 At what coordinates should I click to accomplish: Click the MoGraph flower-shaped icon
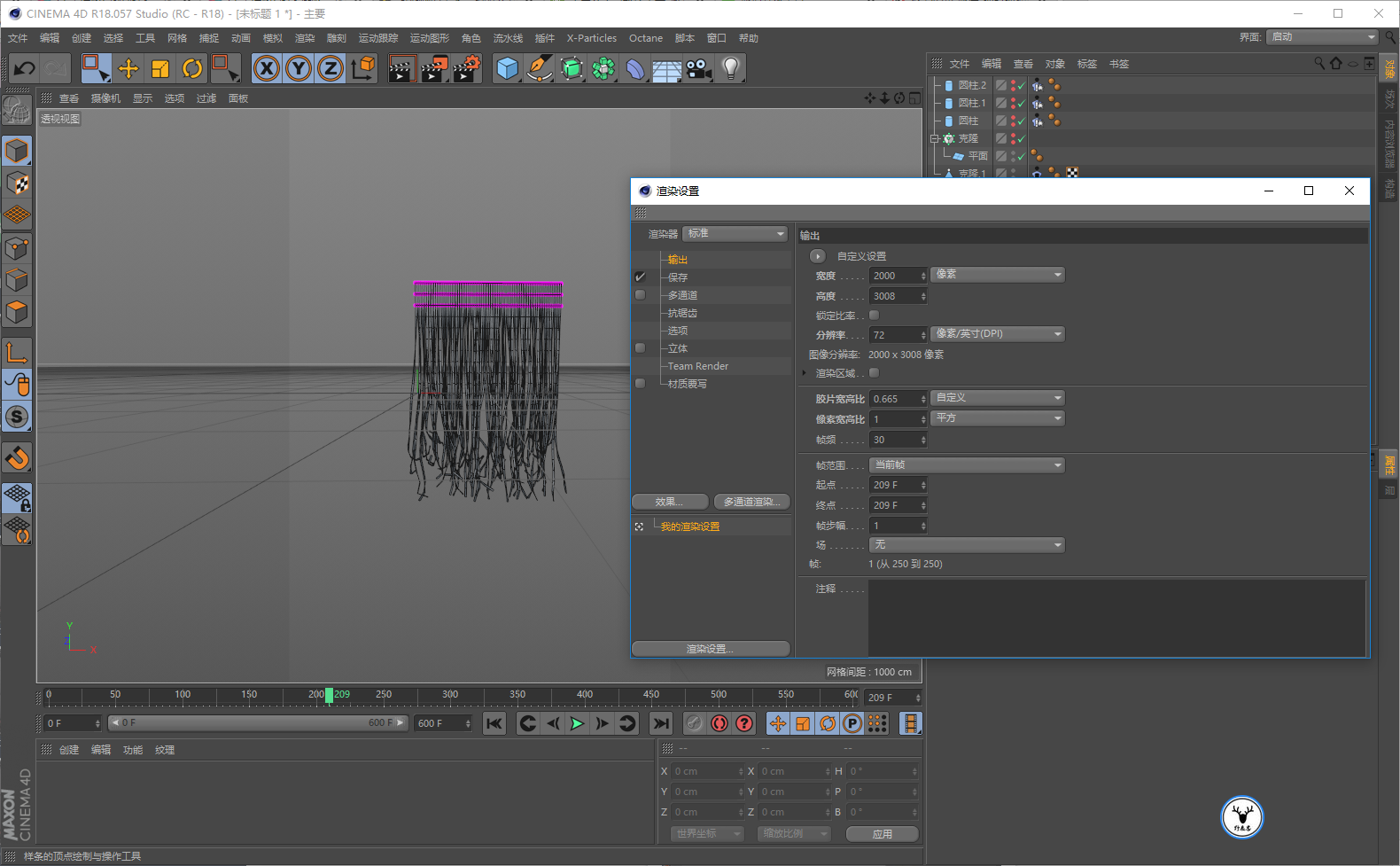603,68
